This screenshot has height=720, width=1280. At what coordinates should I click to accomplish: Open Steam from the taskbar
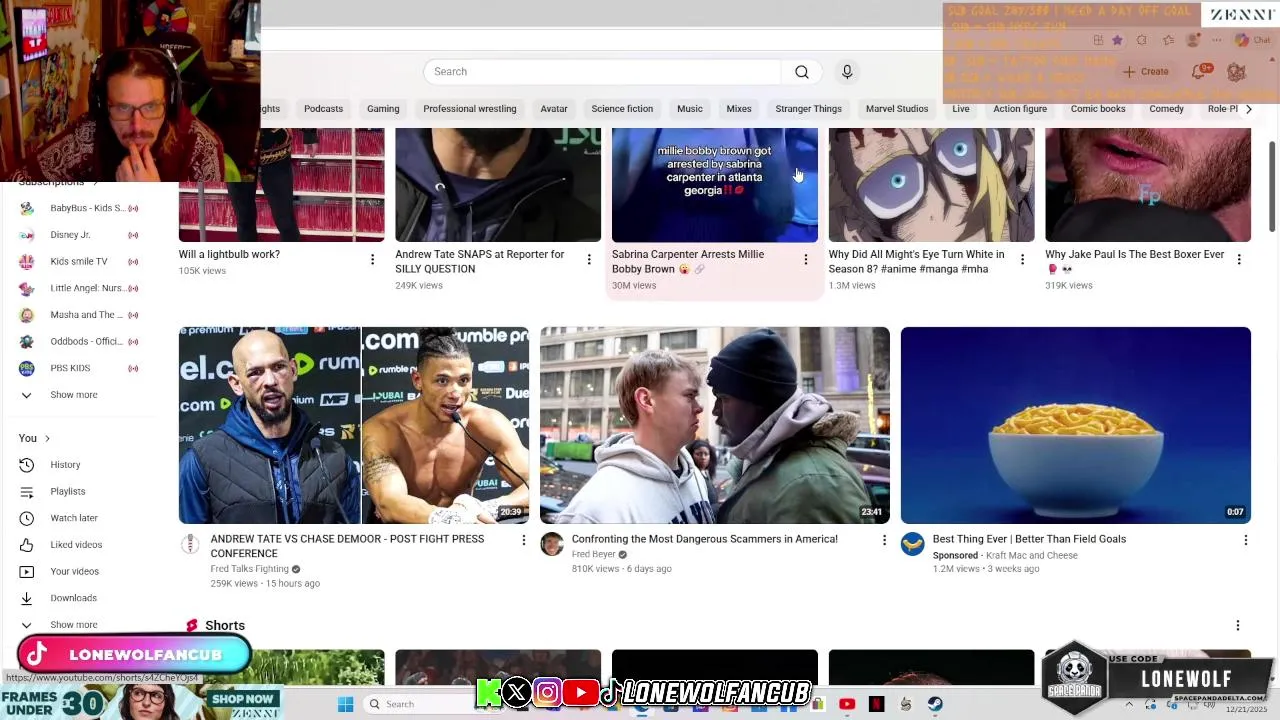pyautogui.click(x=935, y=704)
